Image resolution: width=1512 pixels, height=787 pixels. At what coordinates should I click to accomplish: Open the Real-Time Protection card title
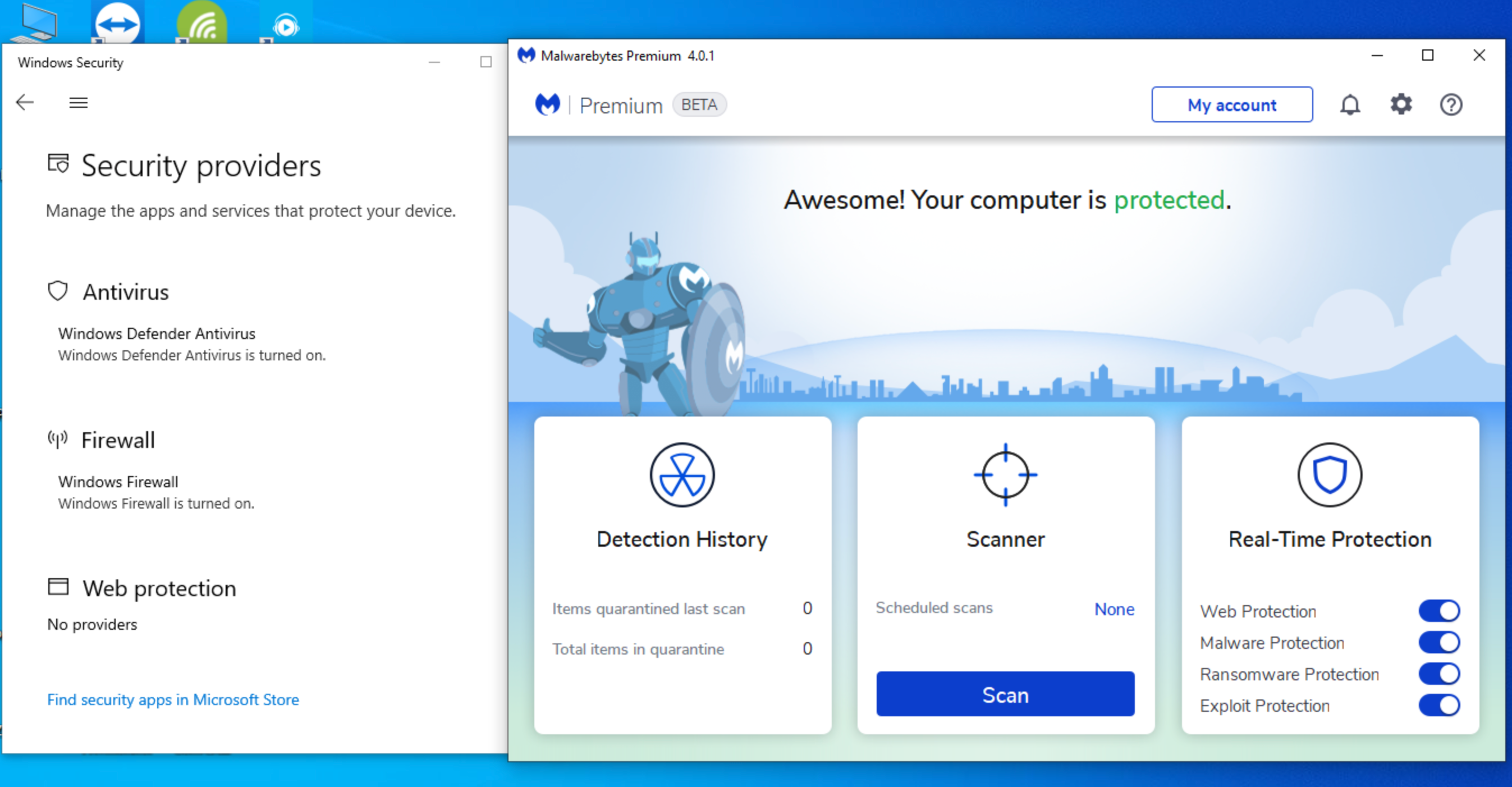(1330, 539)
